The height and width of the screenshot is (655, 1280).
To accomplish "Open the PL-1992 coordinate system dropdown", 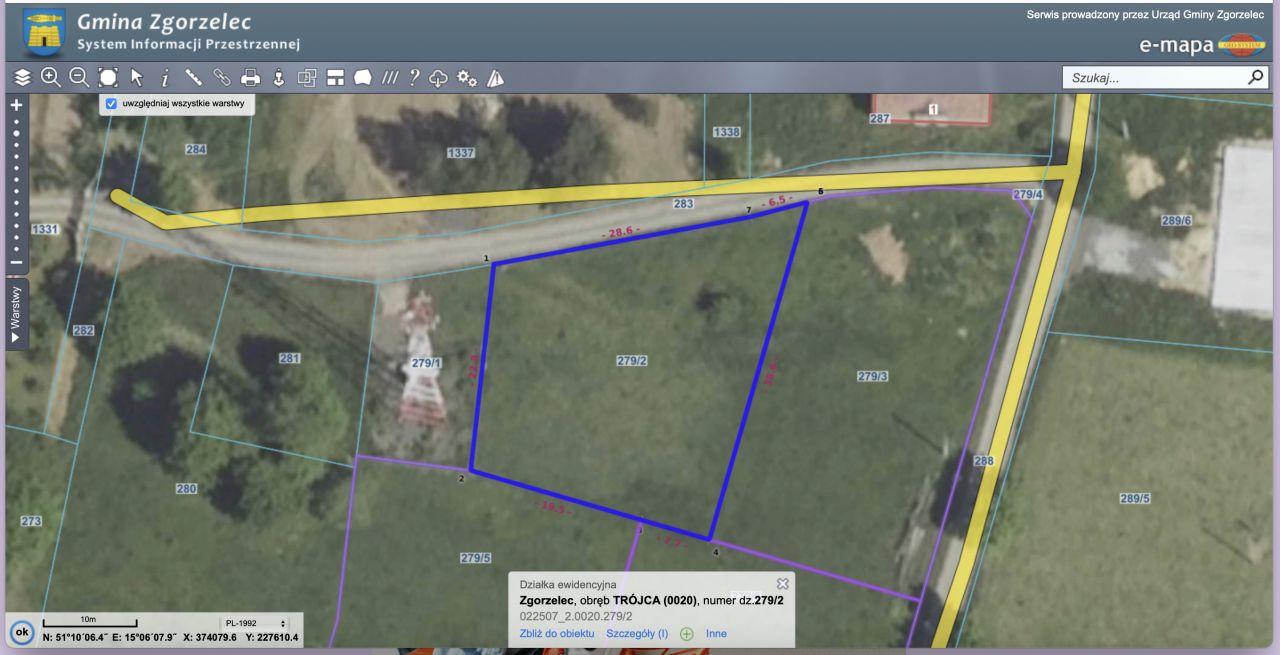I will point(256,623).
